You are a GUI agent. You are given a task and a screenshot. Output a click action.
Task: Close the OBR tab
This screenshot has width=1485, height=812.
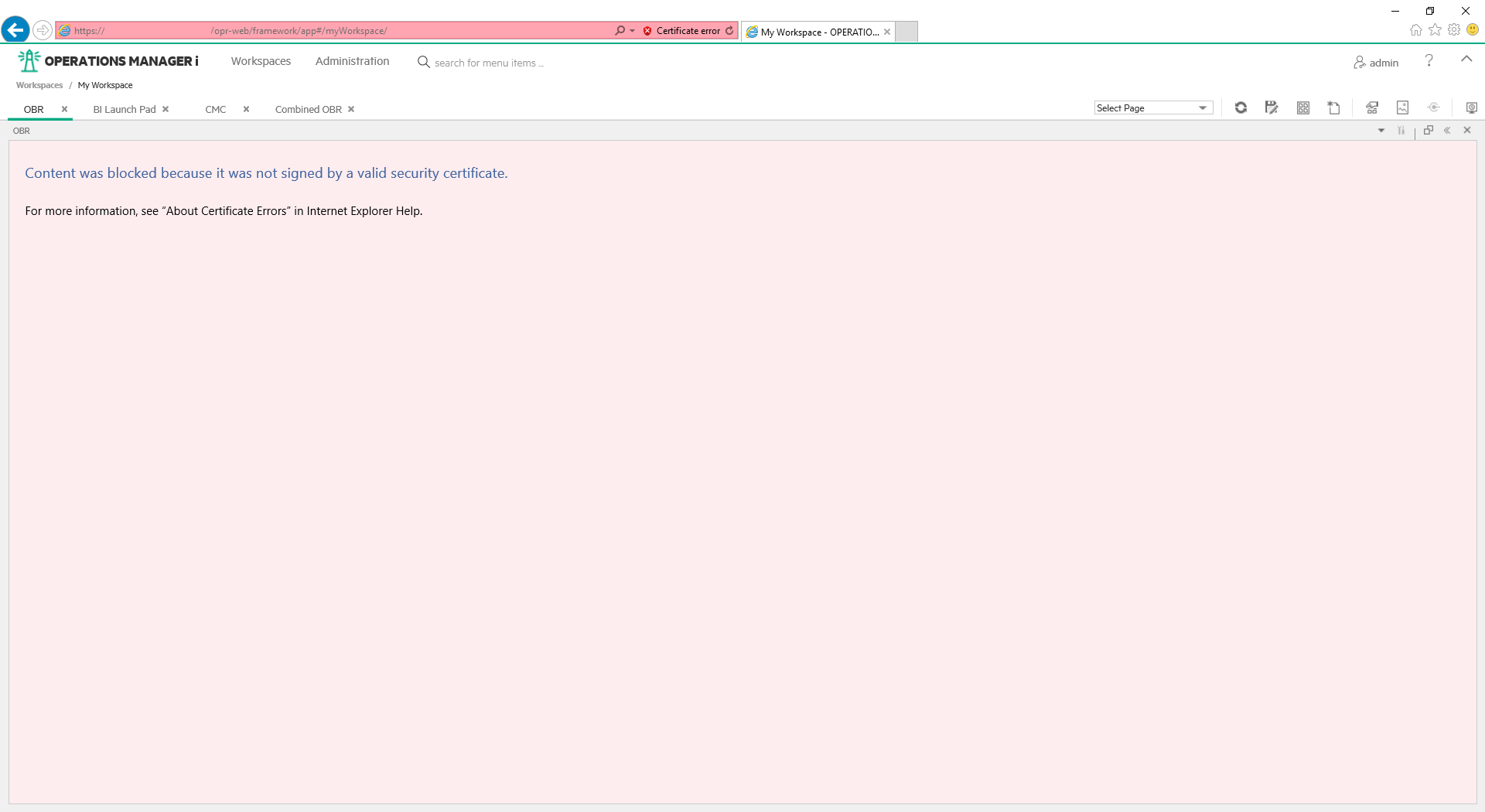tap(64, 109)
